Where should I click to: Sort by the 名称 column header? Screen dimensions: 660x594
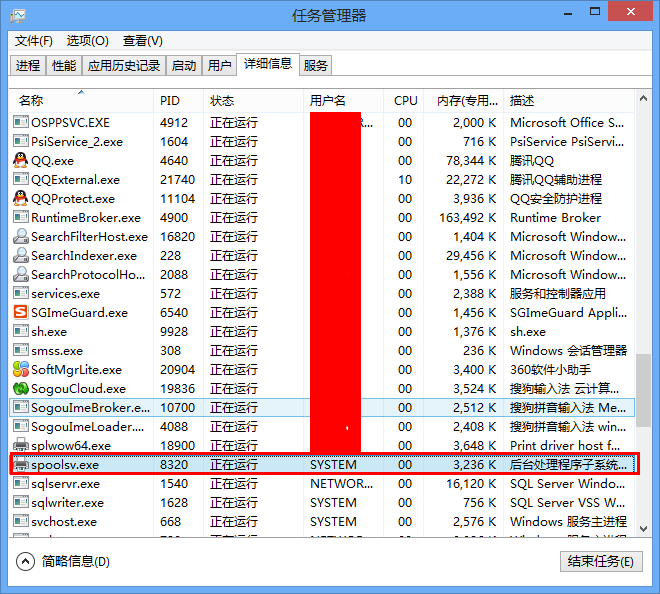(82, 101)
